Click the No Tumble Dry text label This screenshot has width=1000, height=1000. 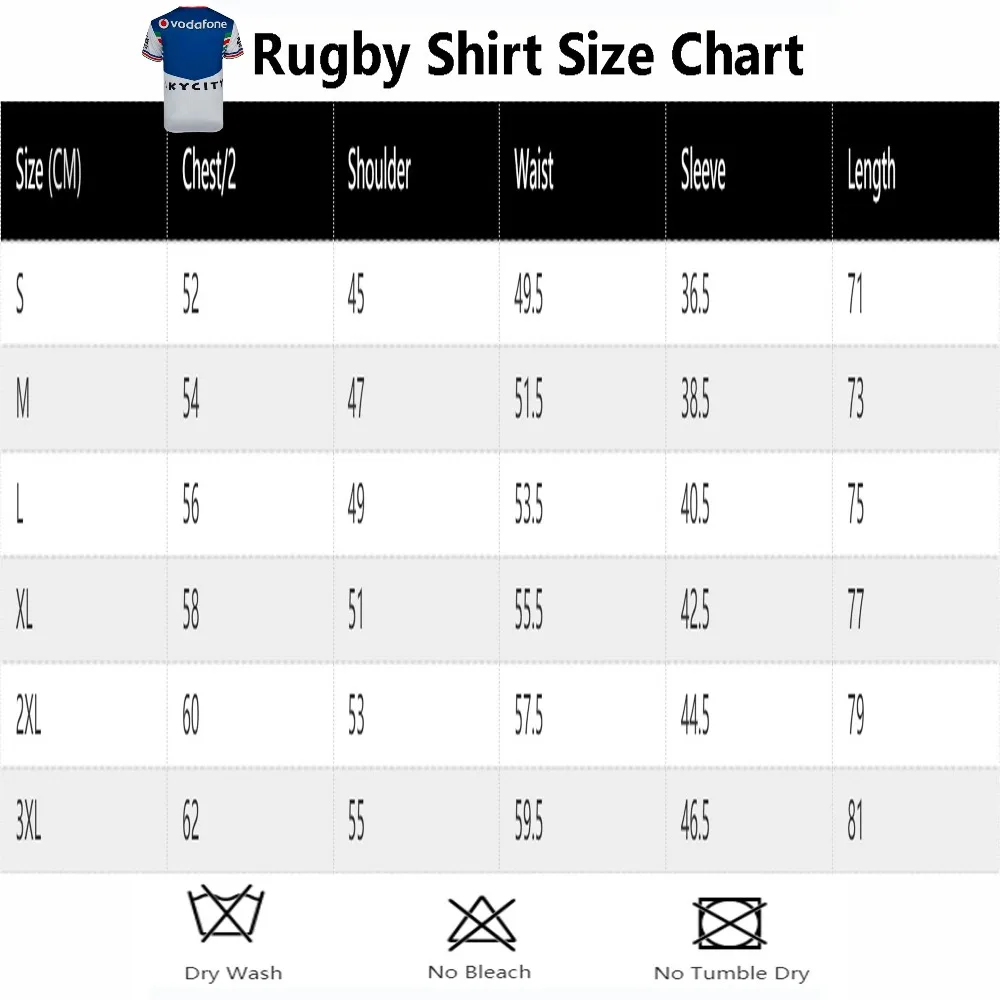731,973
